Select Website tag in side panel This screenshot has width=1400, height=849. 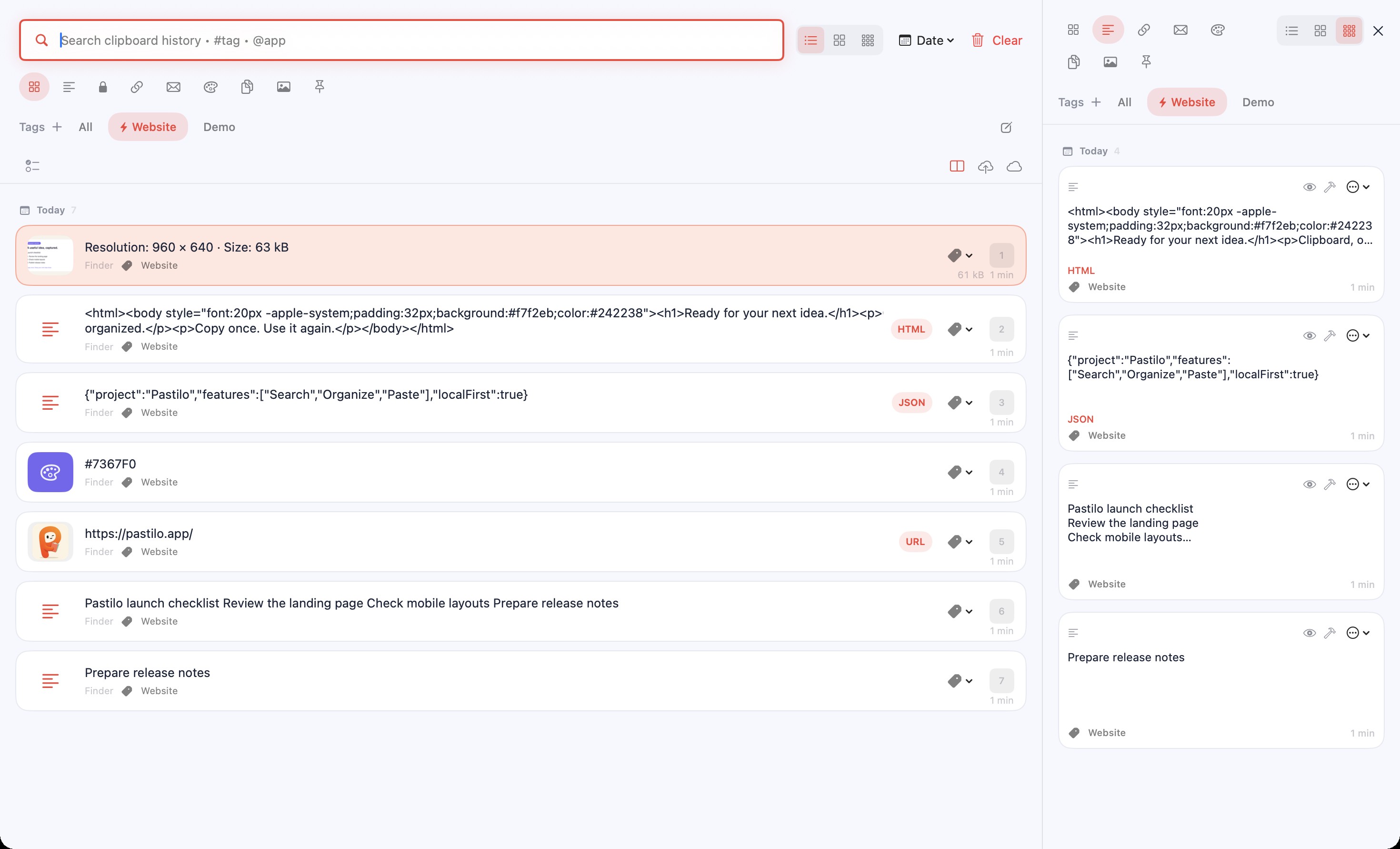coord(1186,102)
